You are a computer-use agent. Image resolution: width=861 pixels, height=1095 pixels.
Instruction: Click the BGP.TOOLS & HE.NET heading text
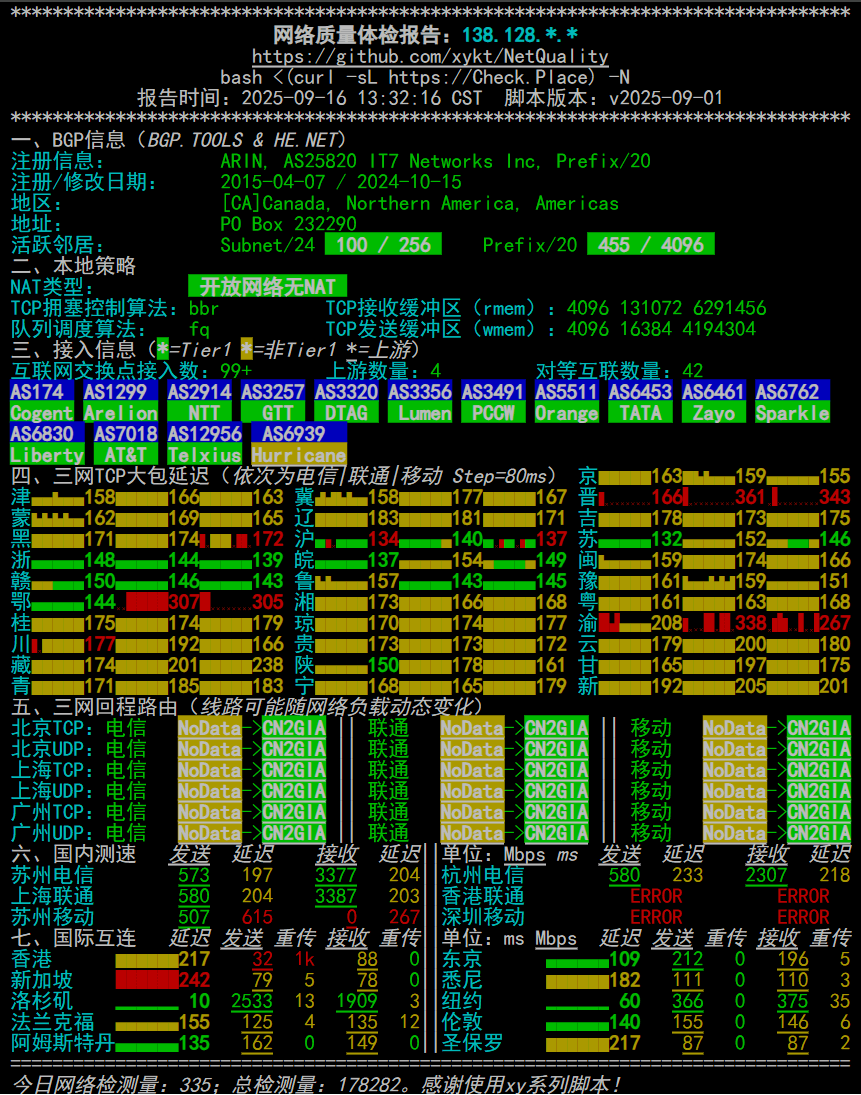coord(243,140)
